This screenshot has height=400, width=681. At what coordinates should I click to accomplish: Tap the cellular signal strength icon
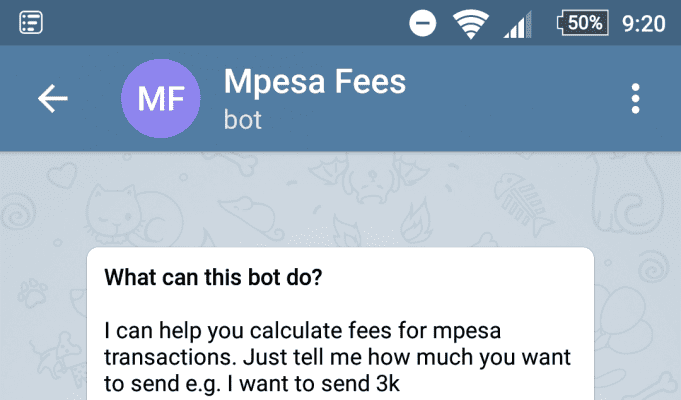click(x=517, y=25)
